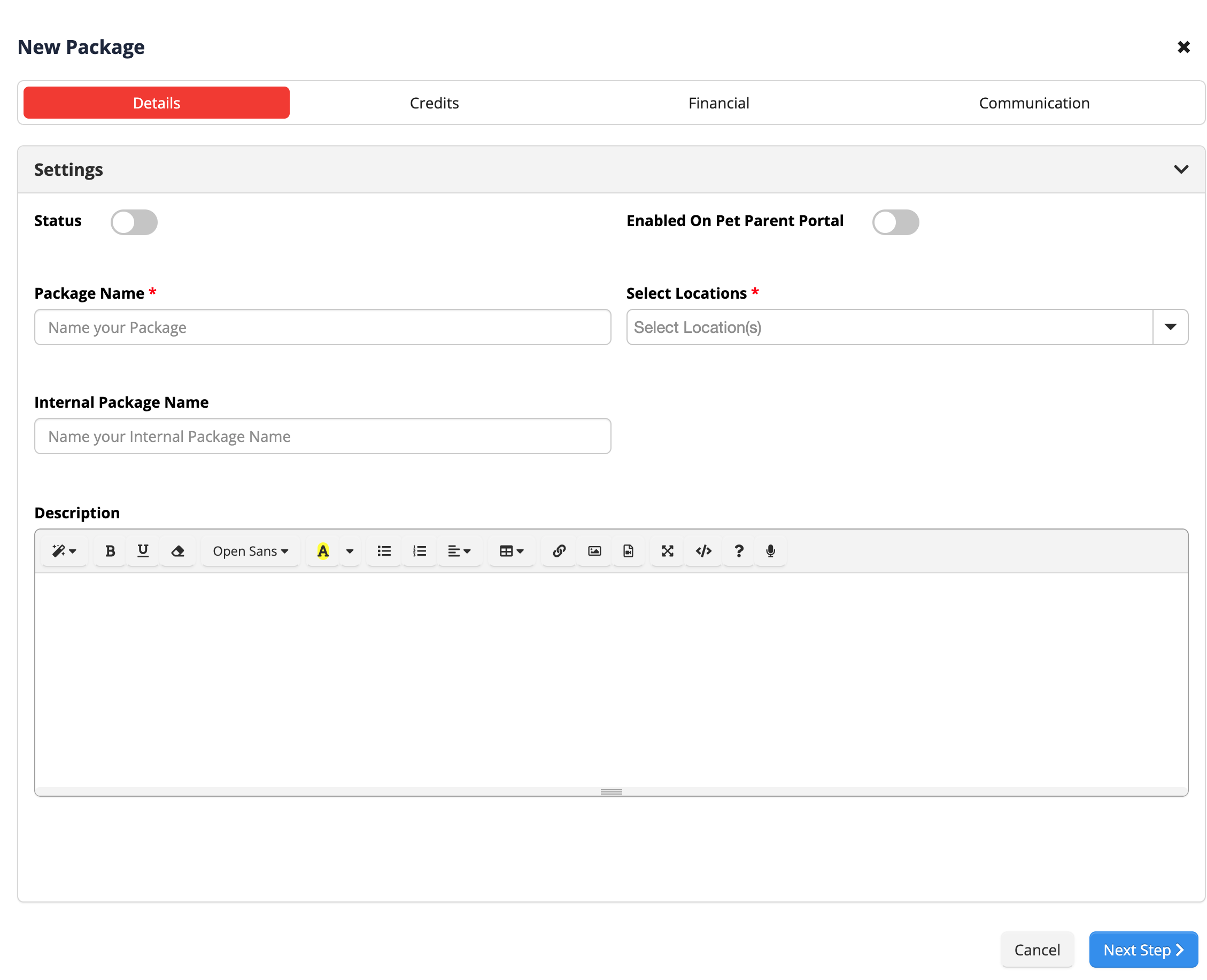Click the Select Location(s) search field

pos(889,327)
